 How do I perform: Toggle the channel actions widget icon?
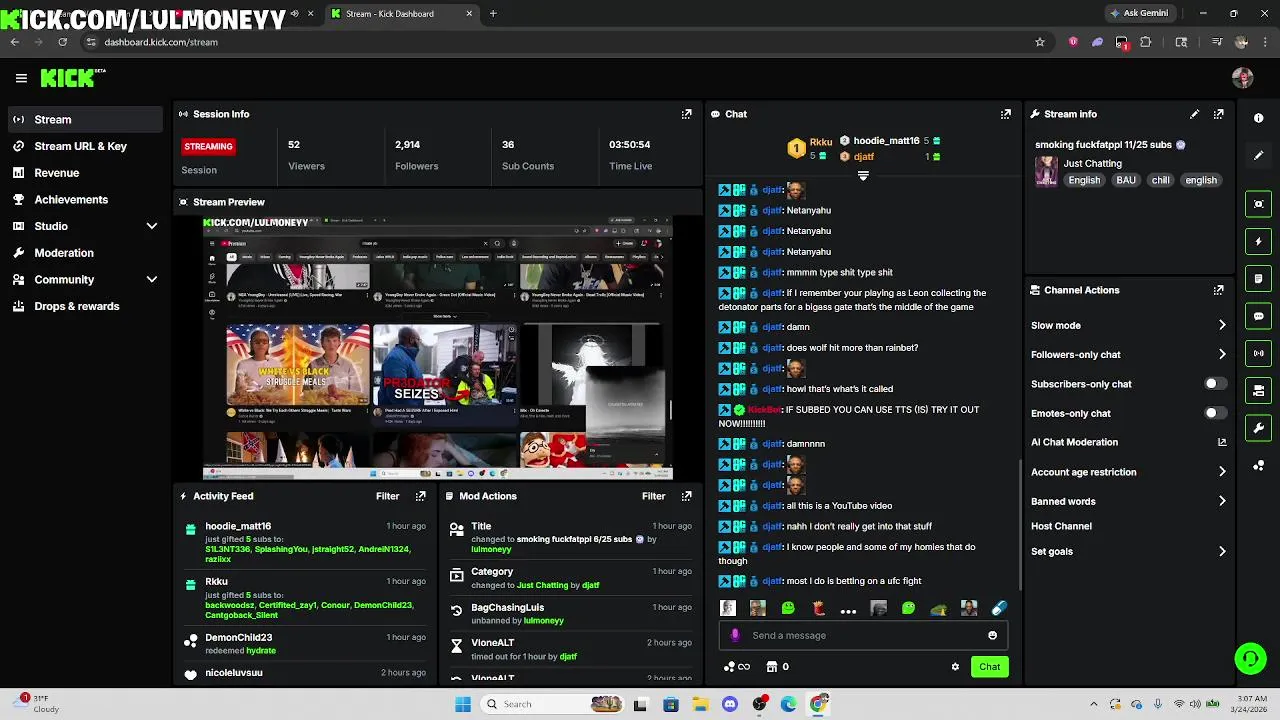click(1258, 390)
